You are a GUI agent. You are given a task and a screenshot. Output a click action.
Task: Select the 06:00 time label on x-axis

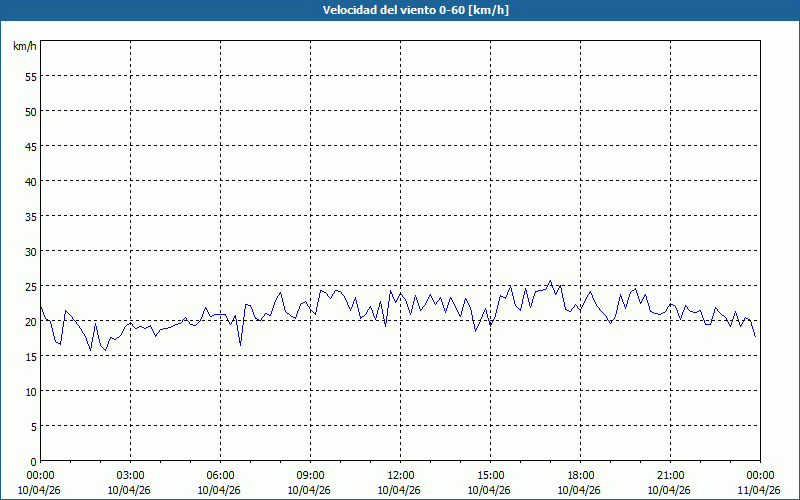click(x=220, y=475)
